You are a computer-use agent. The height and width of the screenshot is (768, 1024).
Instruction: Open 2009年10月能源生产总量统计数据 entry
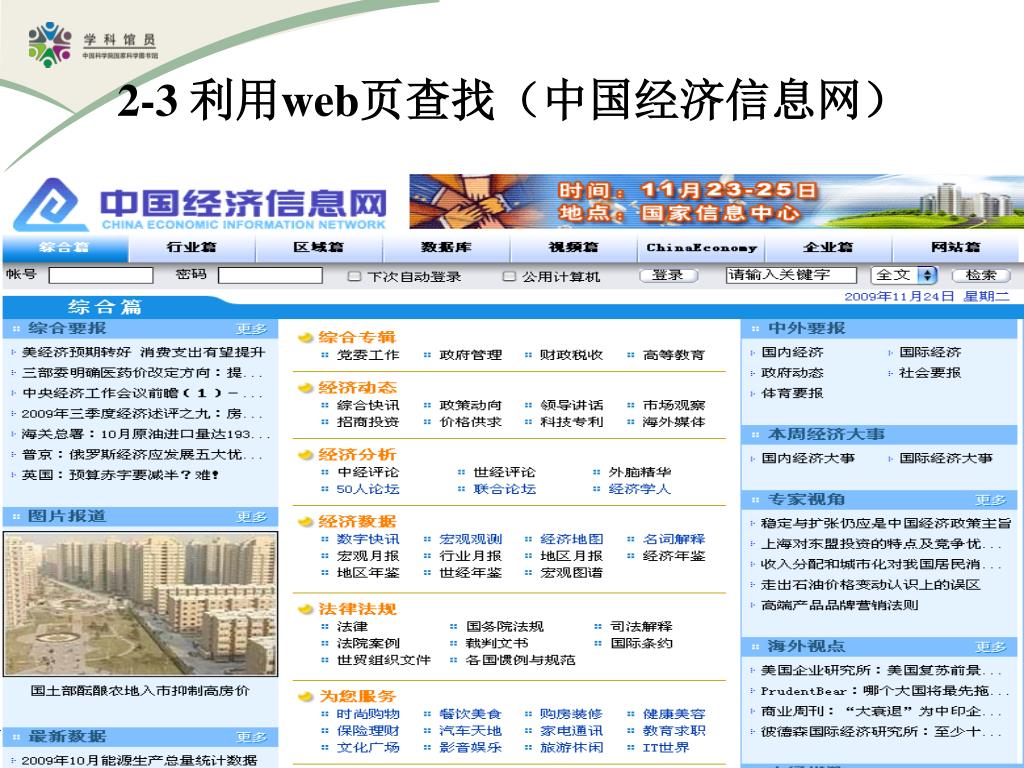[139, 761]
